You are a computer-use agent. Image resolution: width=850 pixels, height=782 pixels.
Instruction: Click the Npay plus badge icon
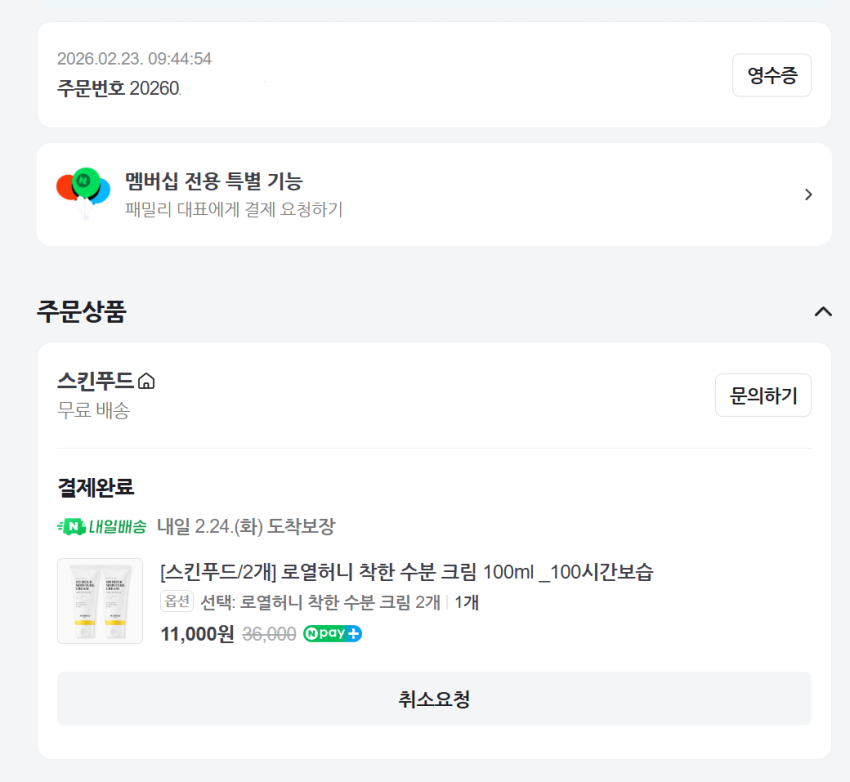point(332,633)
